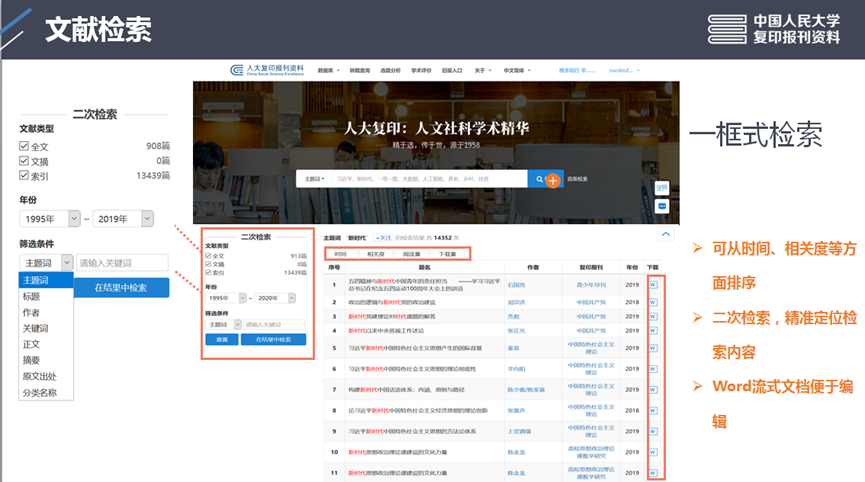
Task: Open journal link 青少年导刊 in row 1
Action: point(591,285)
